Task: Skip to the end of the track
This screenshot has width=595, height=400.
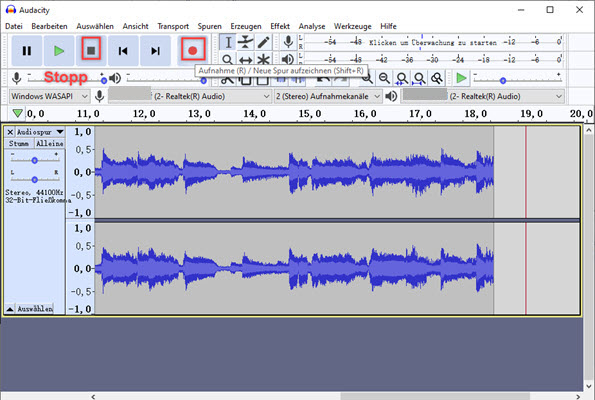Action: tap(155, 50)
